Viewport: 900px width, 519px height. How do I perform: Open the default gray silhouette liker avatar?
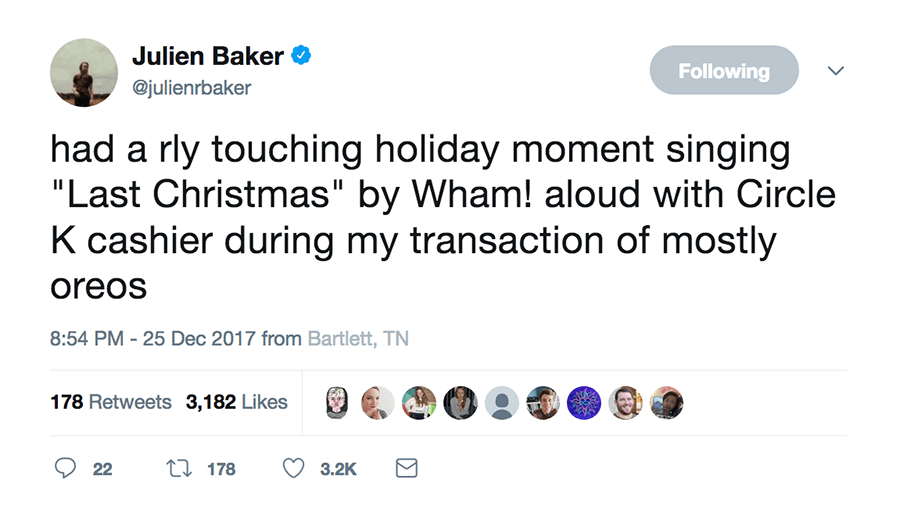[501, 402]
